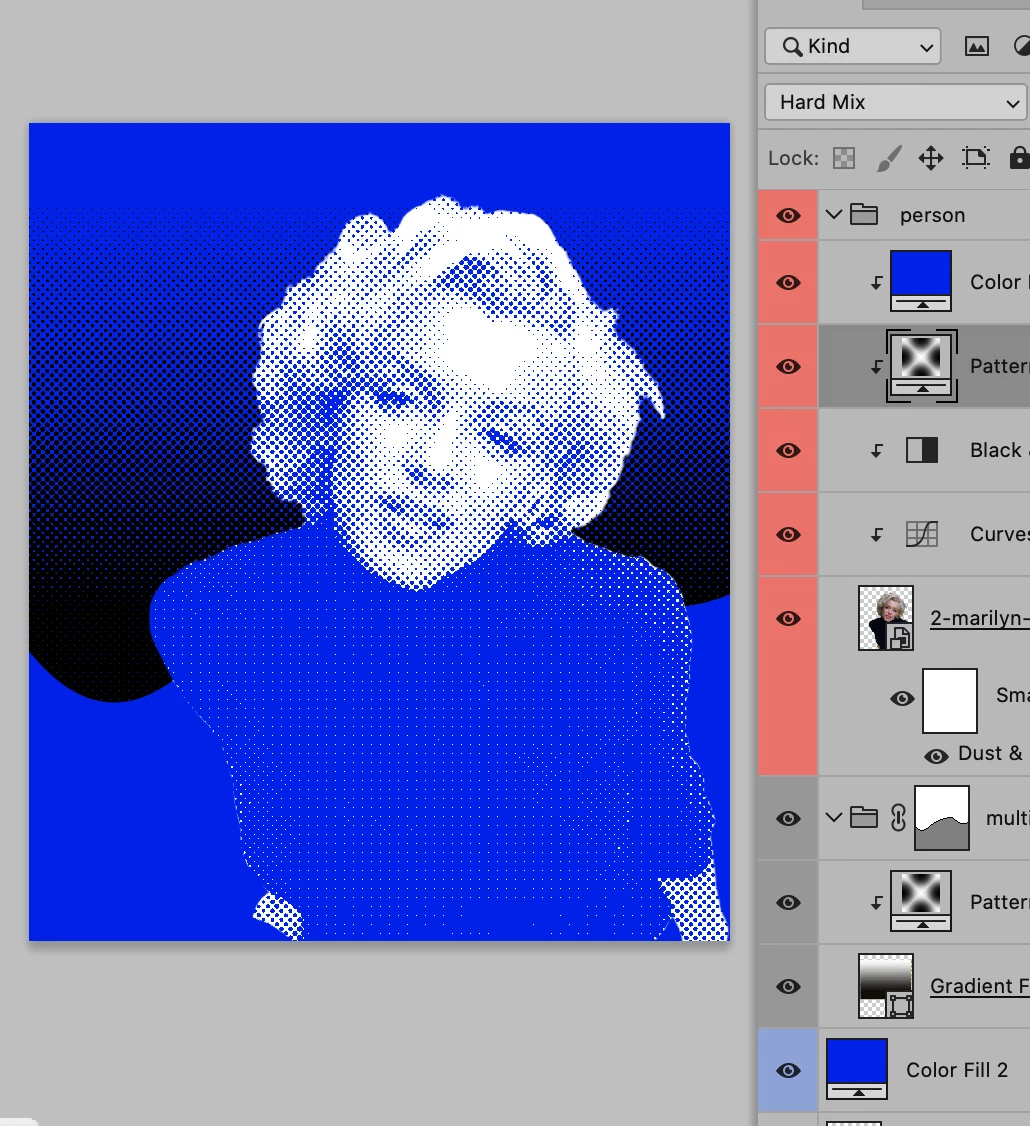Click the 2-marilyn layer thumbnail
This screenshot has width=1030, height=1126.
click(x=886, y=618)
